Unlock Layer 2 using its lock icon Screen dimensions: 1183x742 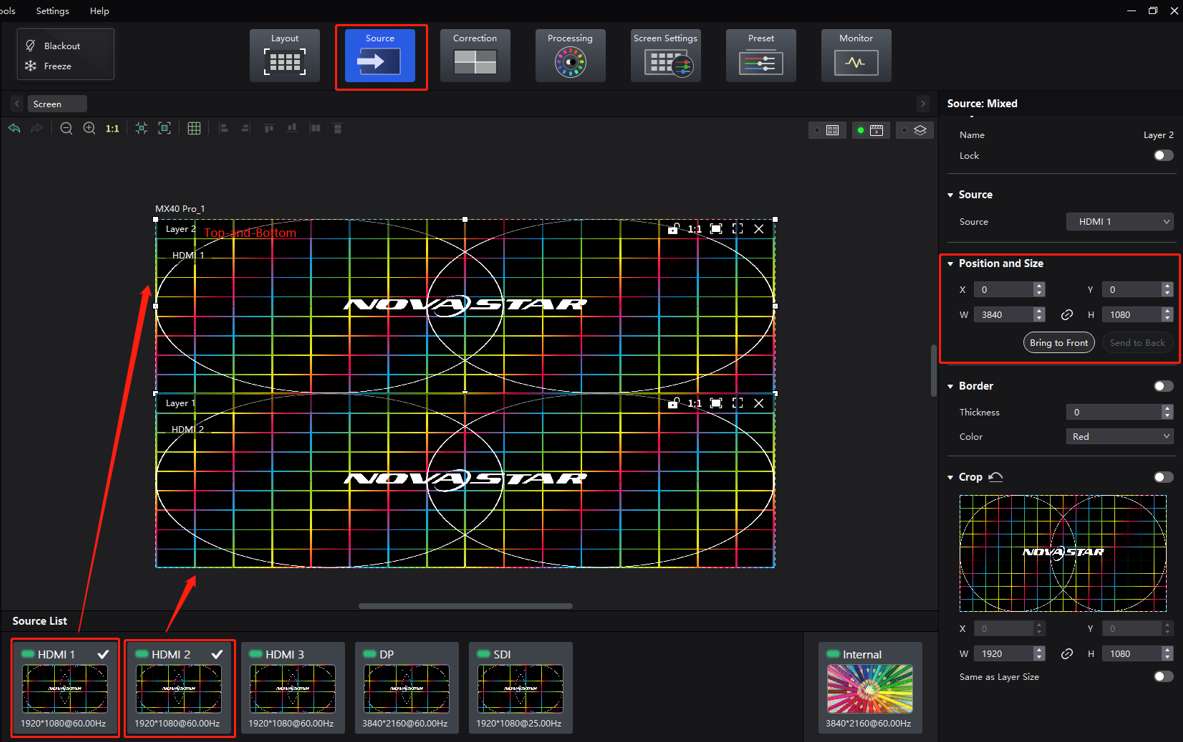point(673,229)
